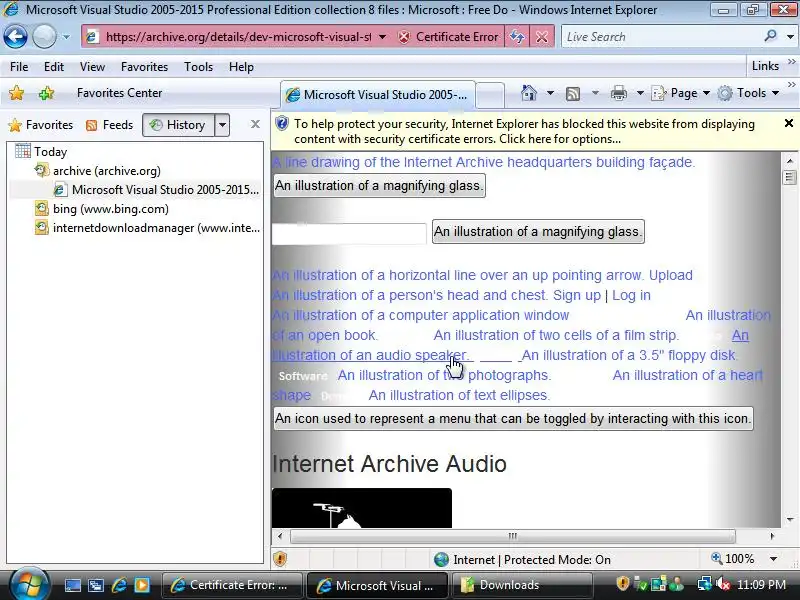Click the Forward navigation button
This screenshot has height=600, width=800.
(x=44, y=37)
